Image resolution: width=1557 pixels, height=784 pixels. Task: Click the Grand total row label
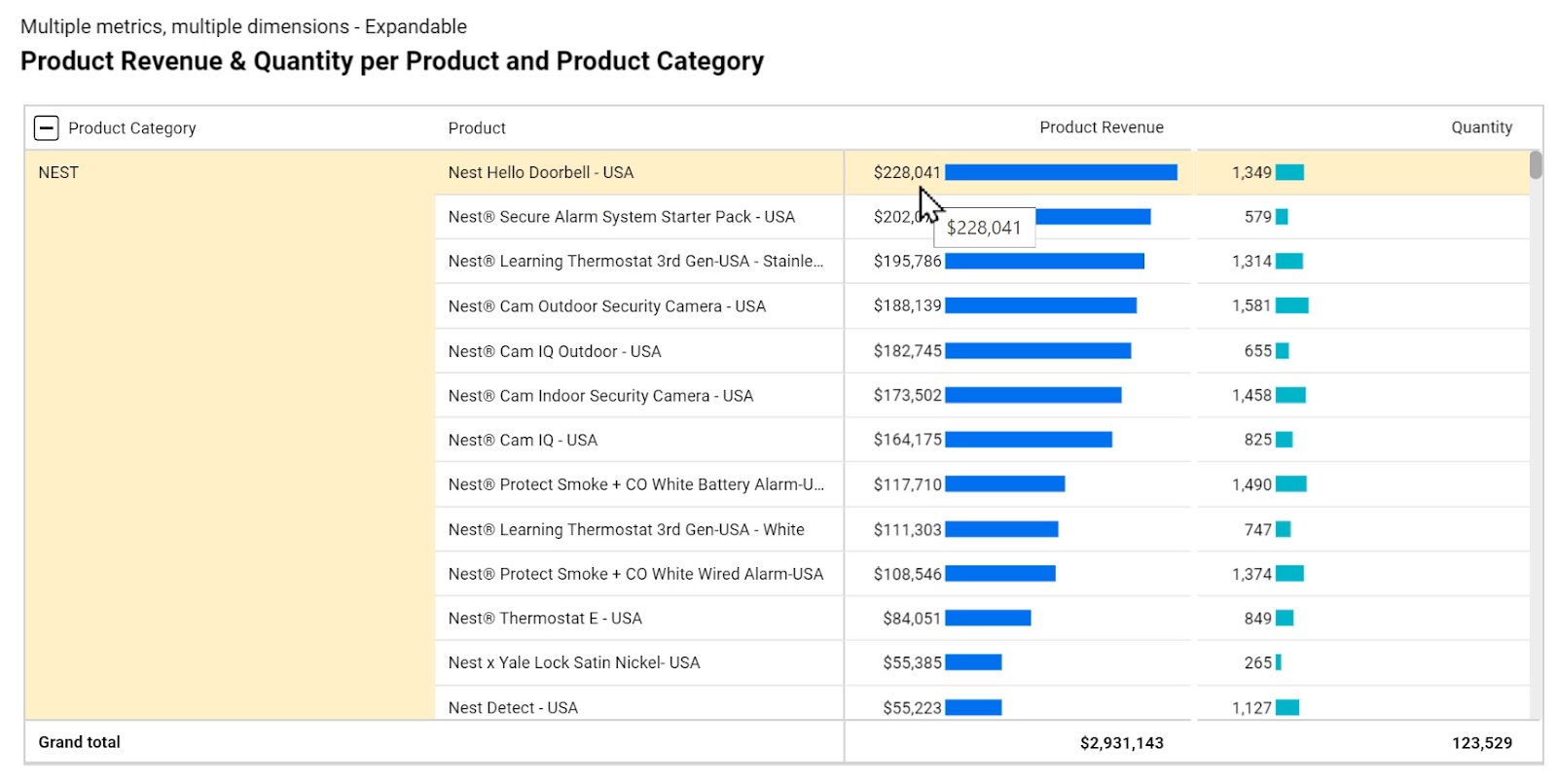80,742
